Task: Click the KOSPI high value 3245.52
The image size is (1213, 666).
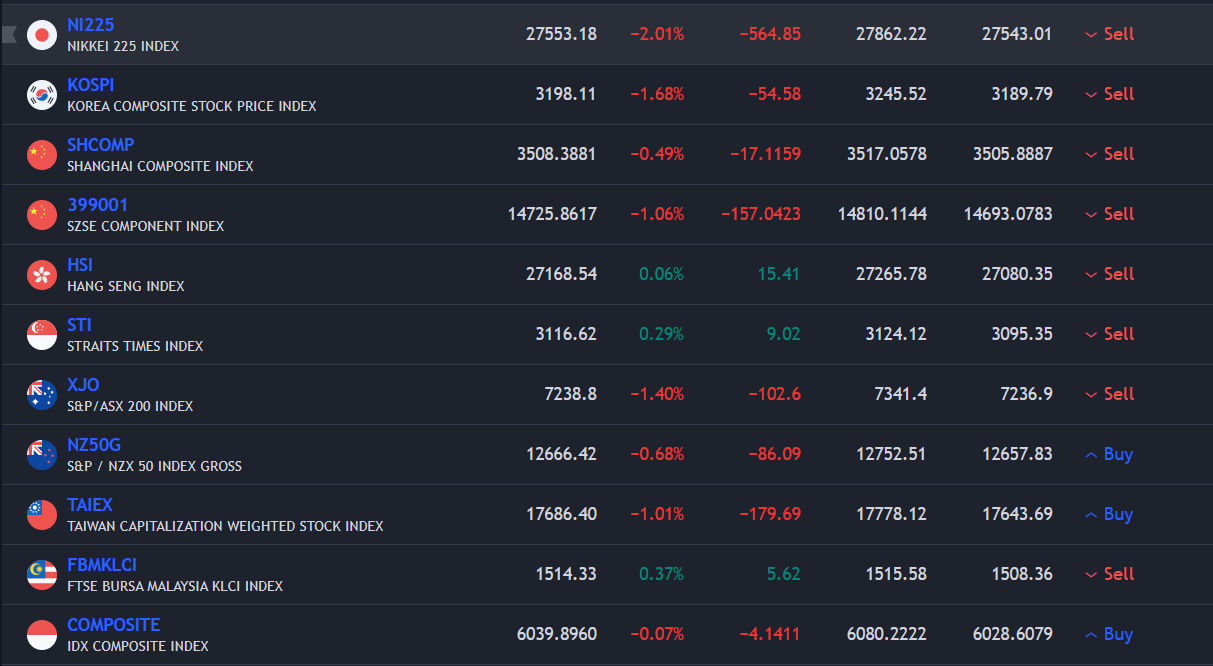Action: [x=896, y=94]
